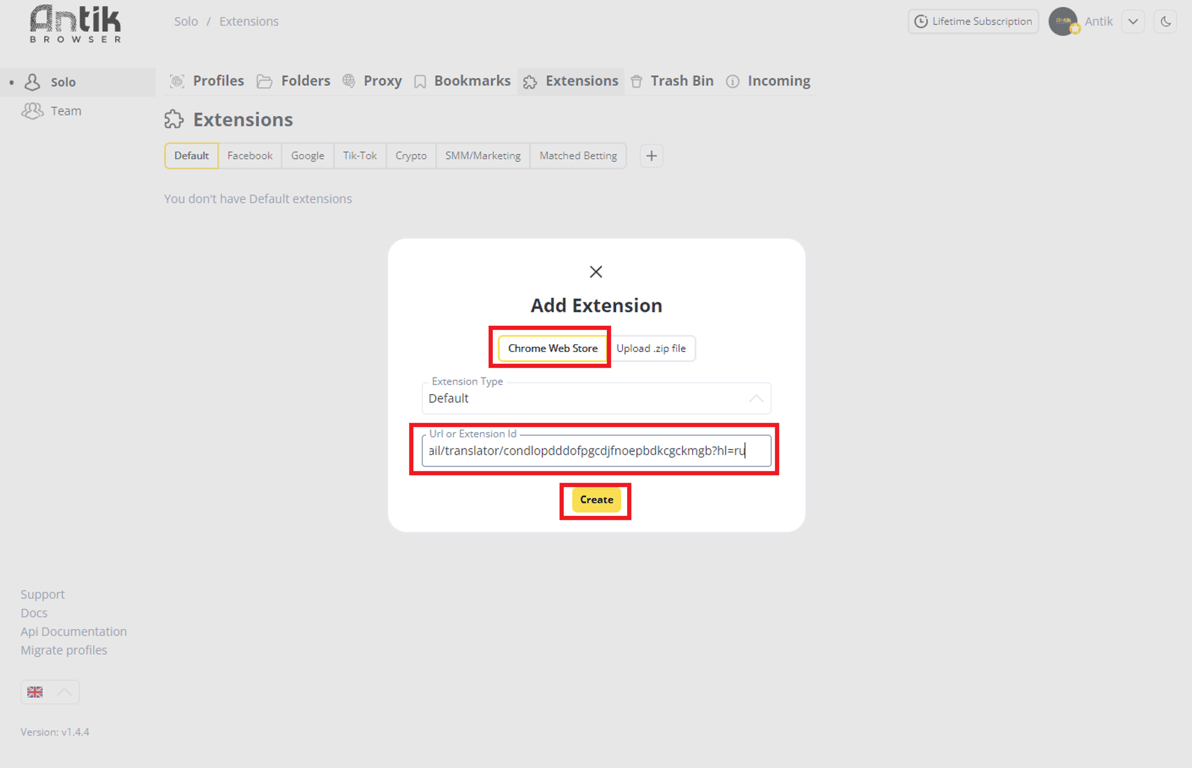1192x768 pixels.
Task: Open the Trash Bin tab
Action: [672, 81]
